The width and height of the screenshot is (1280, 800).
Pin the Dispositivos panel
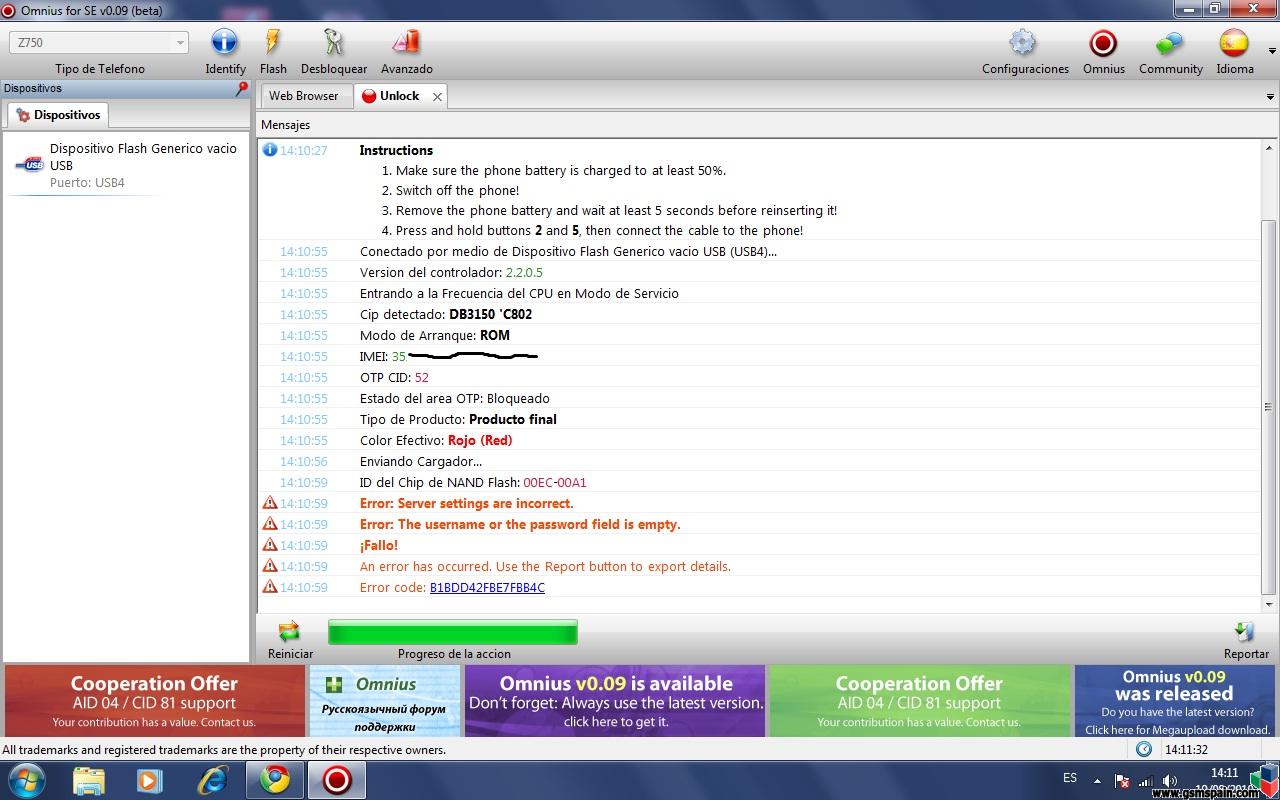click(241, 88)
